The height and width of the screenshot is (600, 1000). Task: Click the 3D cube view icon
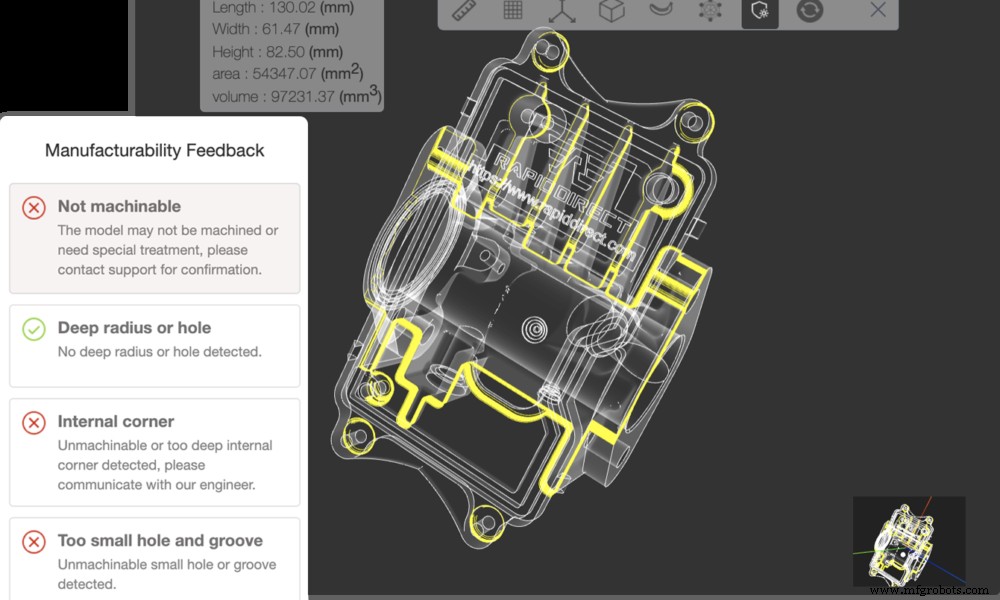pos(611,12)
